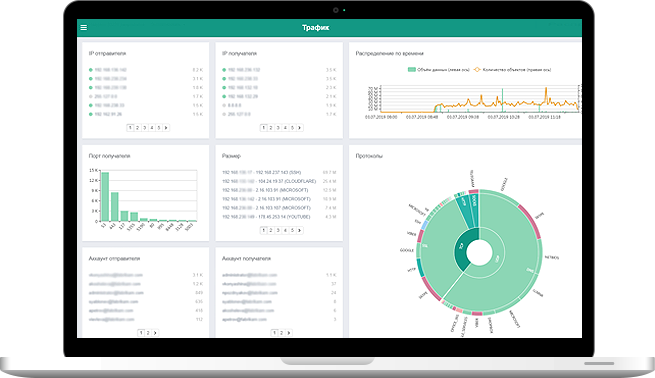
Task: Click the Трафик page title
Action: point(316,28)
